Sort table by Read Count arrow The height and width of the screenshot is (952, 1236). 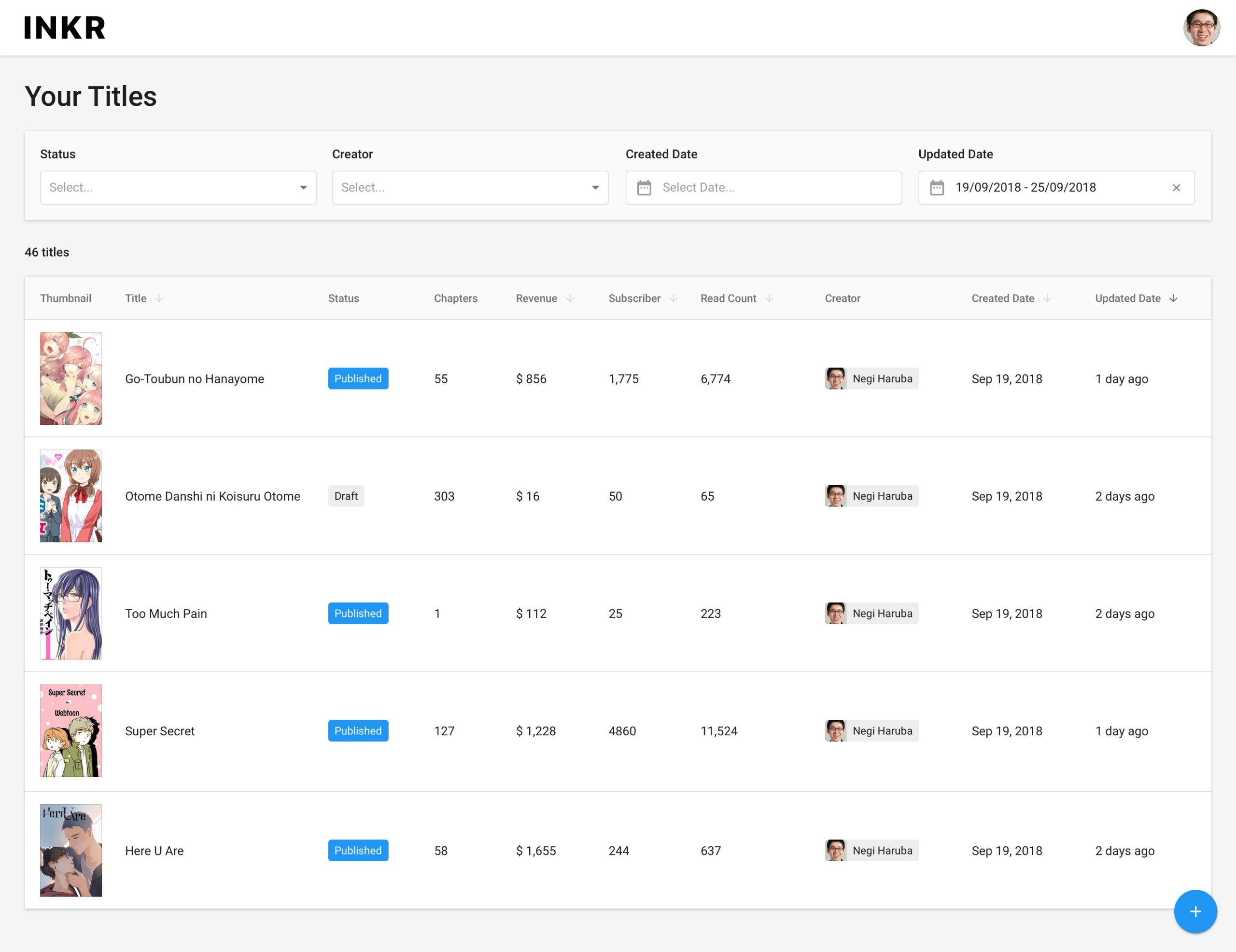(769, 298)
